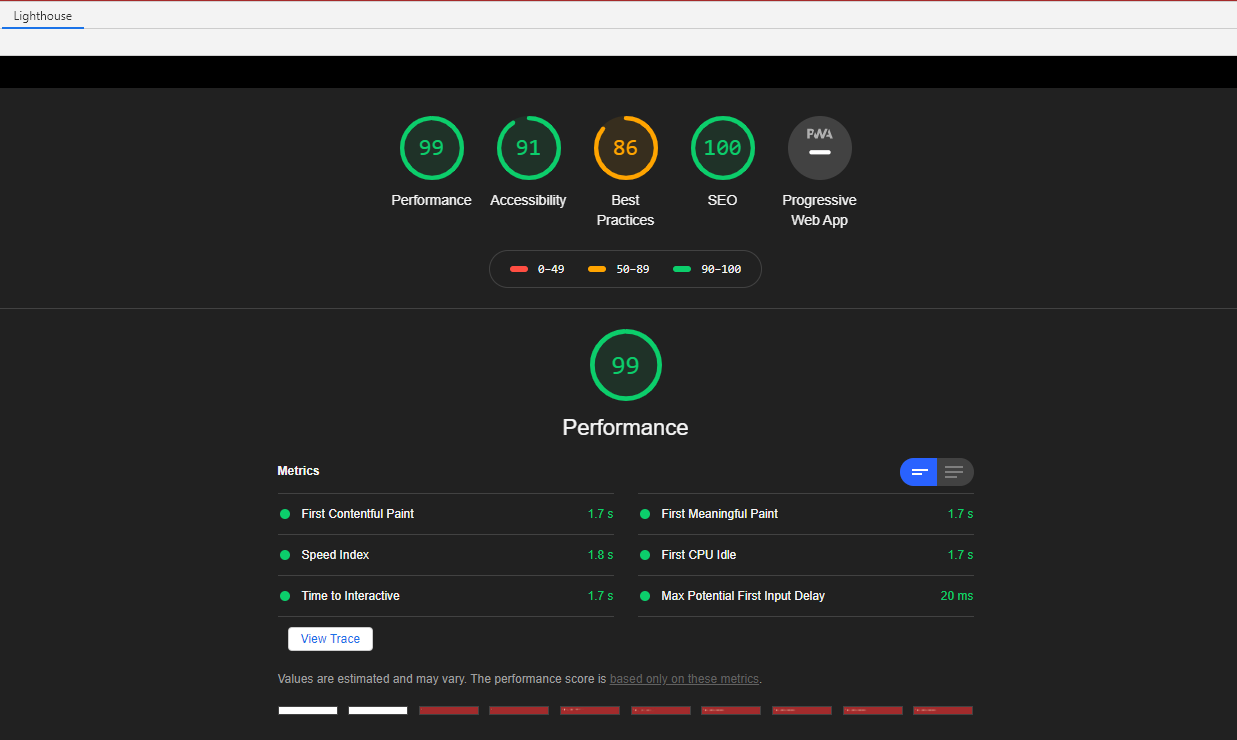Expand the First Meaningful Paint metric row
This screenshot has width=1237, height=740.
pyautogui.click(x=805, y=514)
